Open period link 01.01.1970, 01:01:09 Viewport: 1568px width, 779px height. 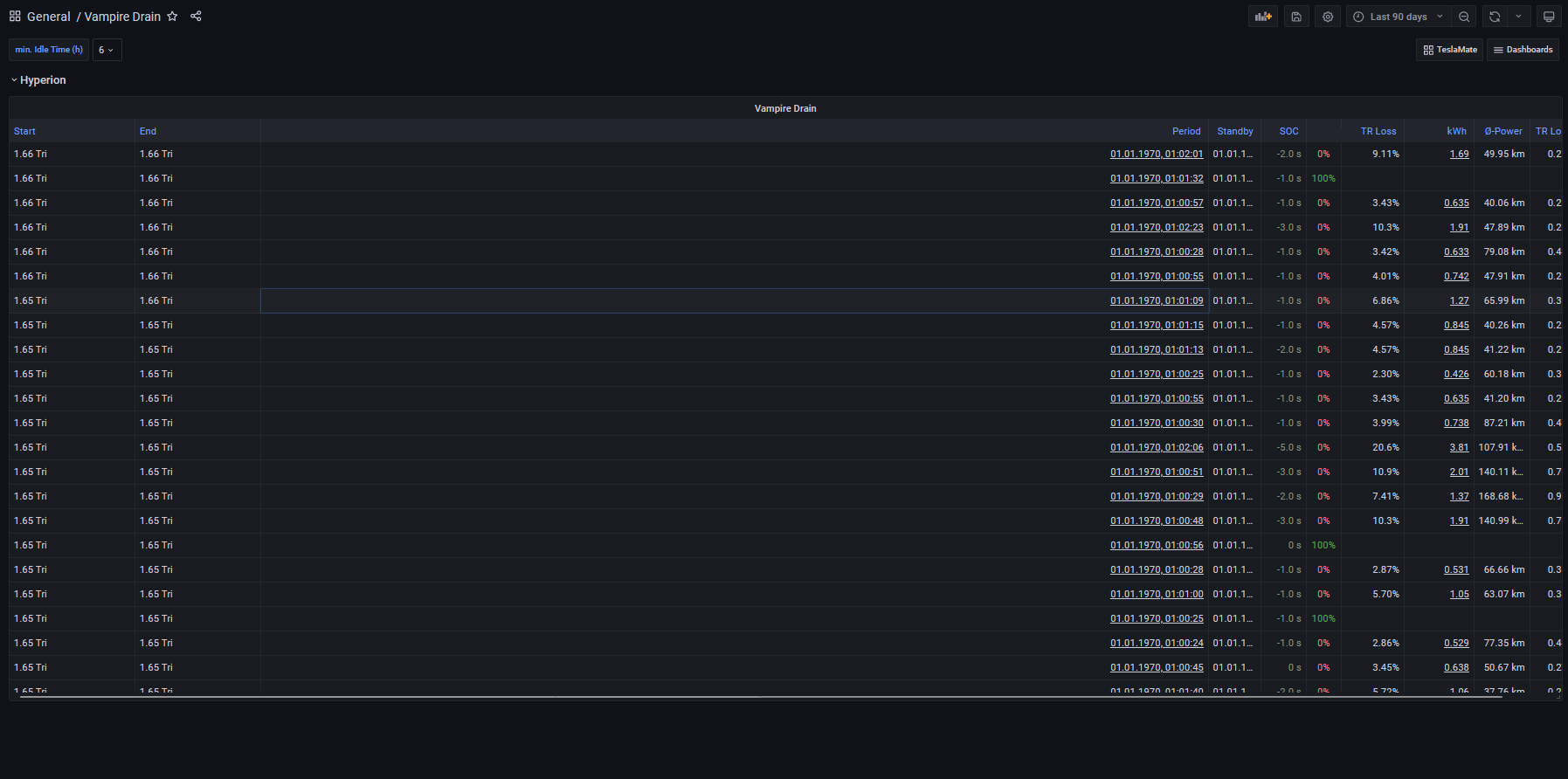pos(1157,300)
